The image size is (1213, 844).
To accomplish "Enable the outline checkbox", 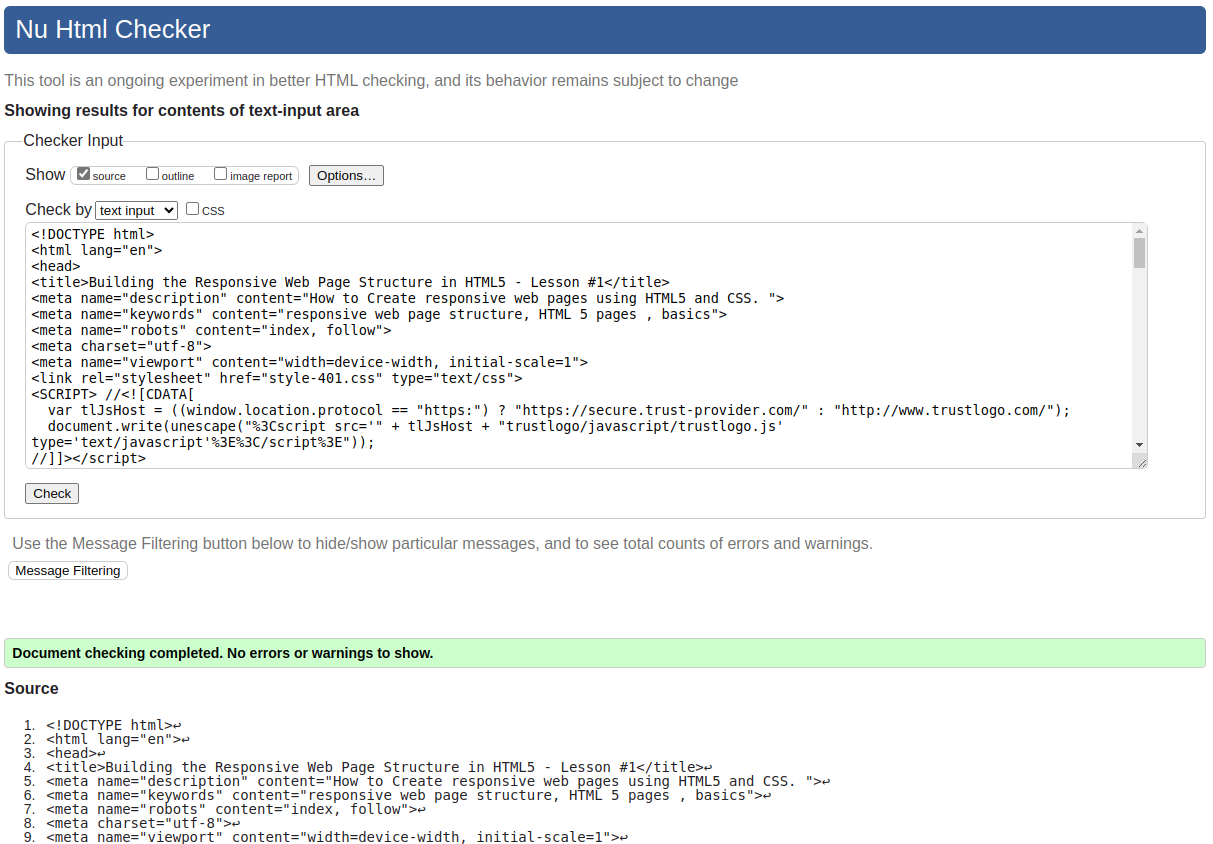I will (153, 174).
